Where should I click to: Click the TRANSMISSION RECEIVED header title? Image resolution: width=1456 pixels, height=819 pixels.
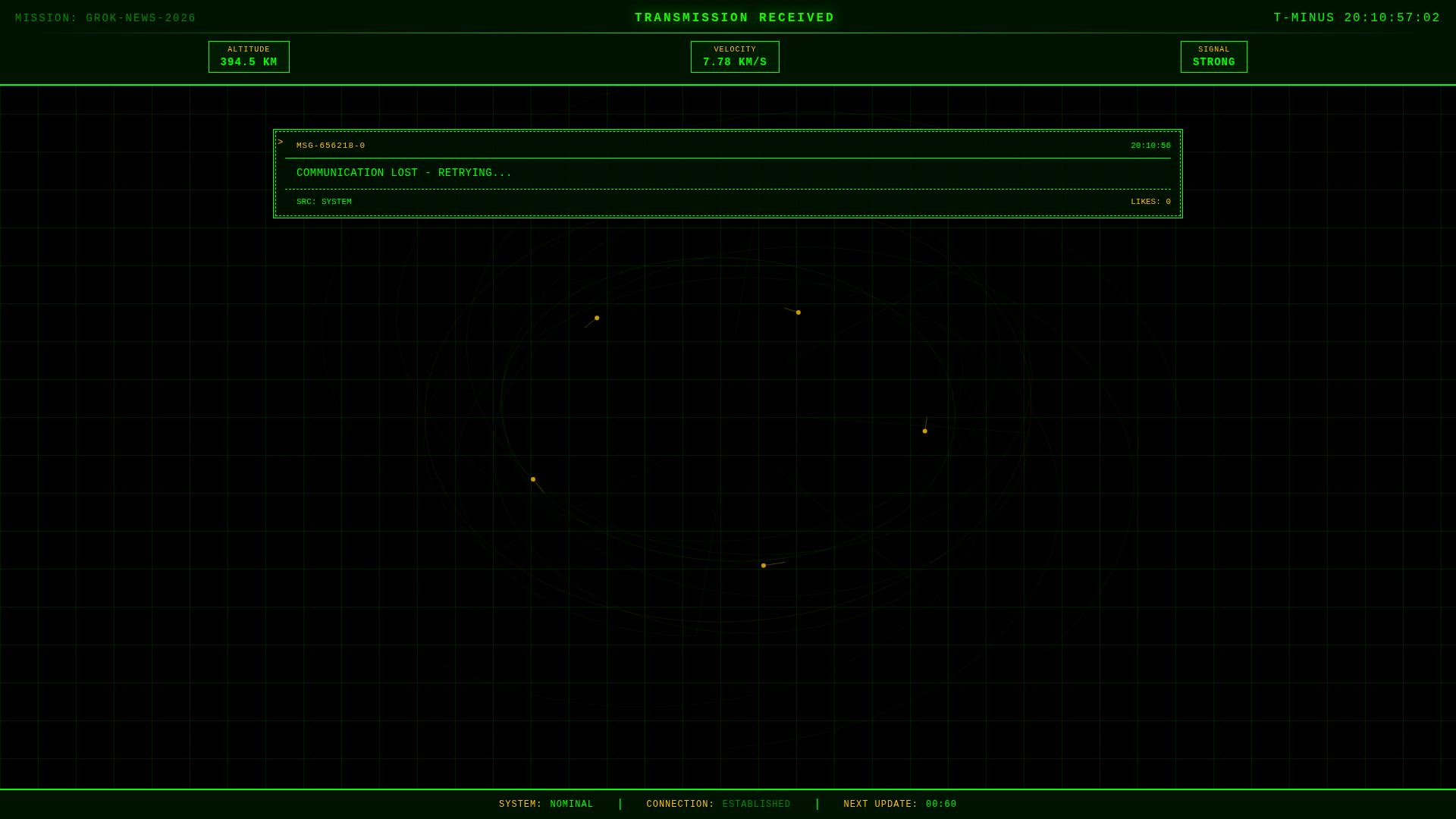(x=734, y=18)
